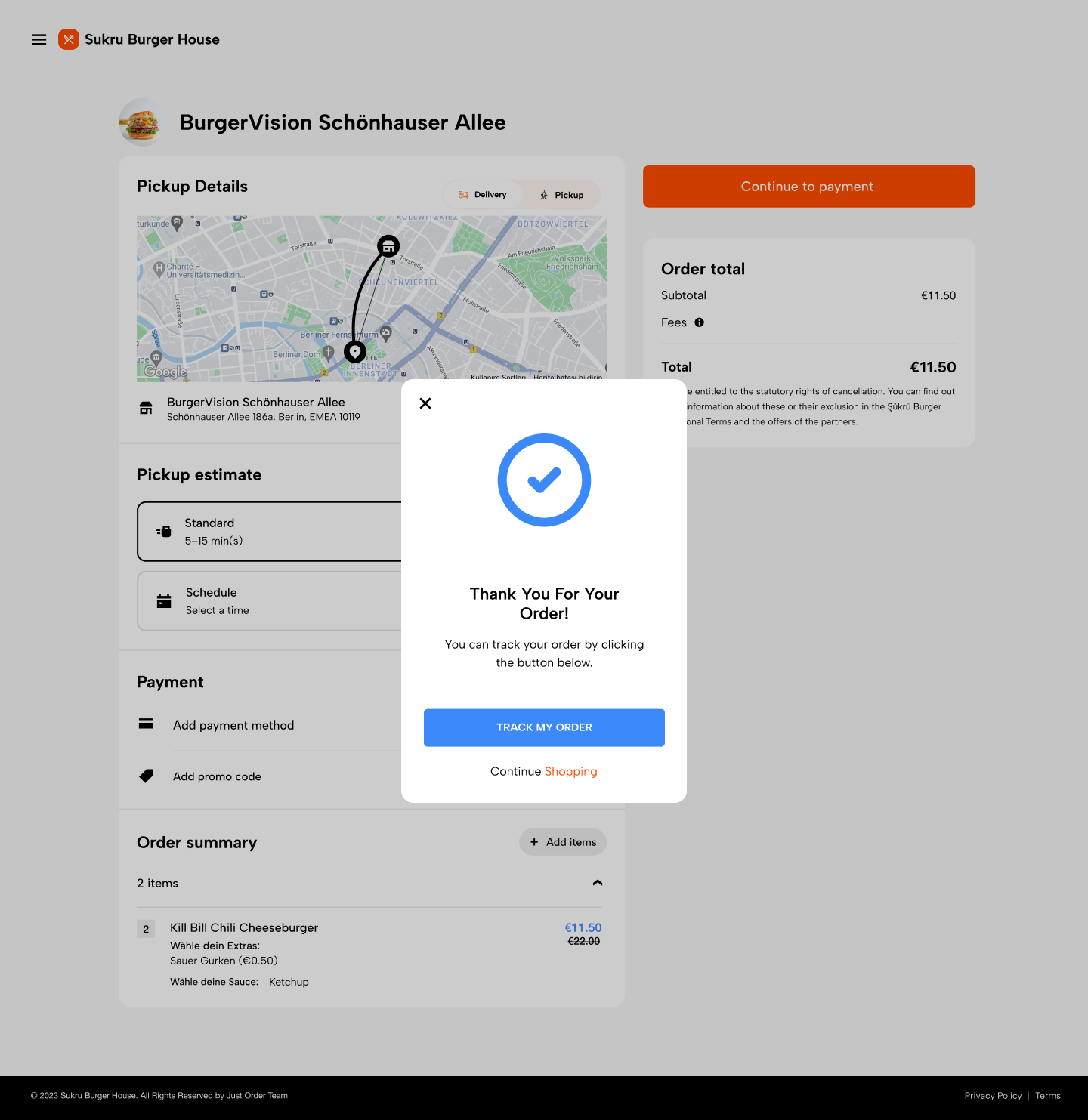Close the thank you dialog

coord(425,403)
